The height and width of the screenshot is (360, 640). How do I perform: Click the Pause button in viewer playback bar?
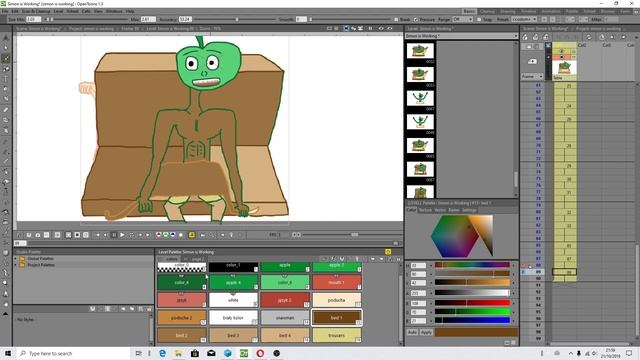tap(114, 235)
